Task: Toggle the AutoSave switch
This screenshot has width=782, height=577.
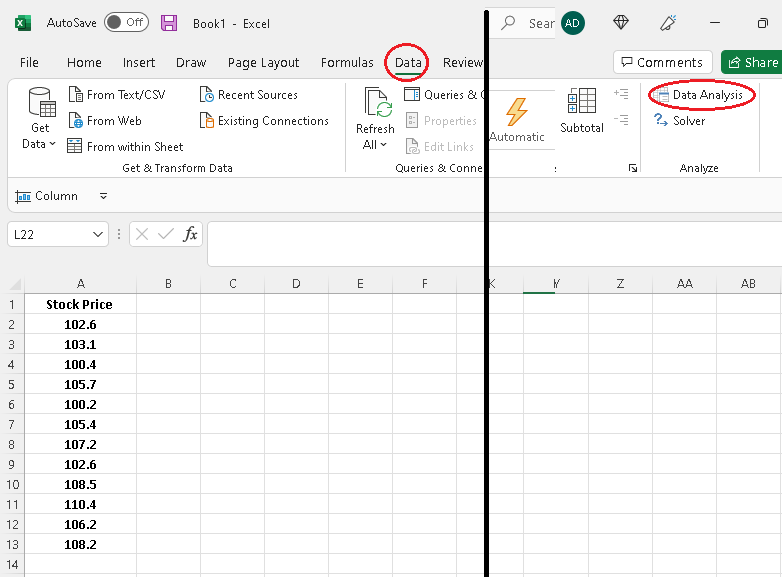Action: [126, 22]
